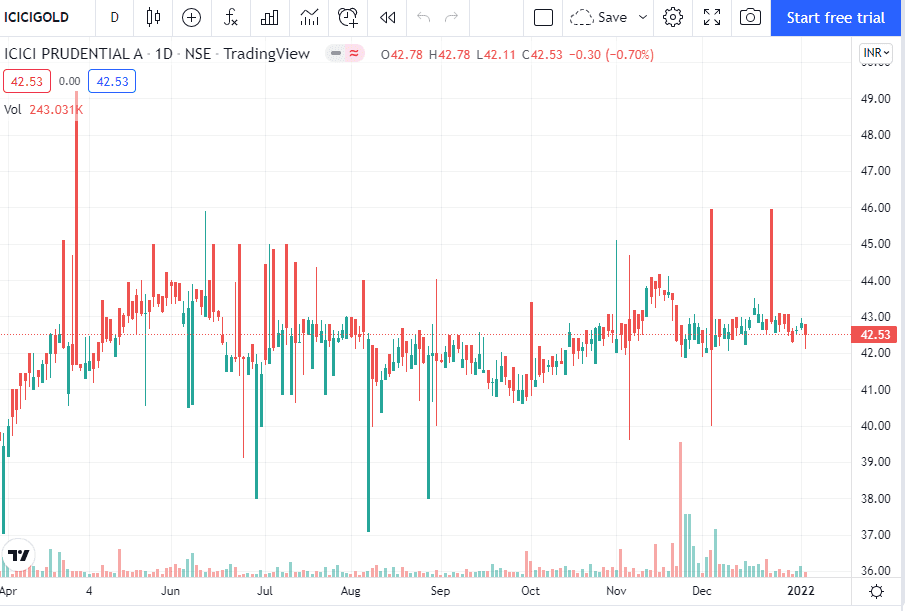The width and height of the screenshot is (905, 611).
Task: Click the open price O42.78 value
Action: [x=402, y=55]
